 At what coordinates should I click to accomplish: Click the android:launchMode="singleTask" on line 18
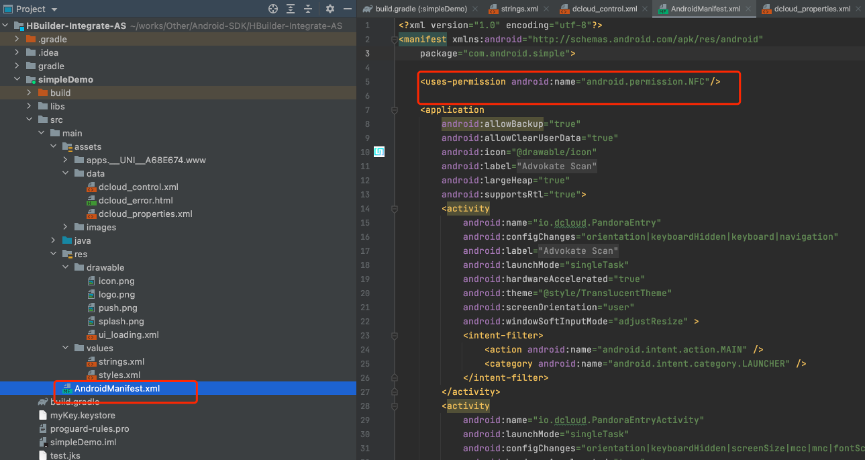click(x=546, y=265)
